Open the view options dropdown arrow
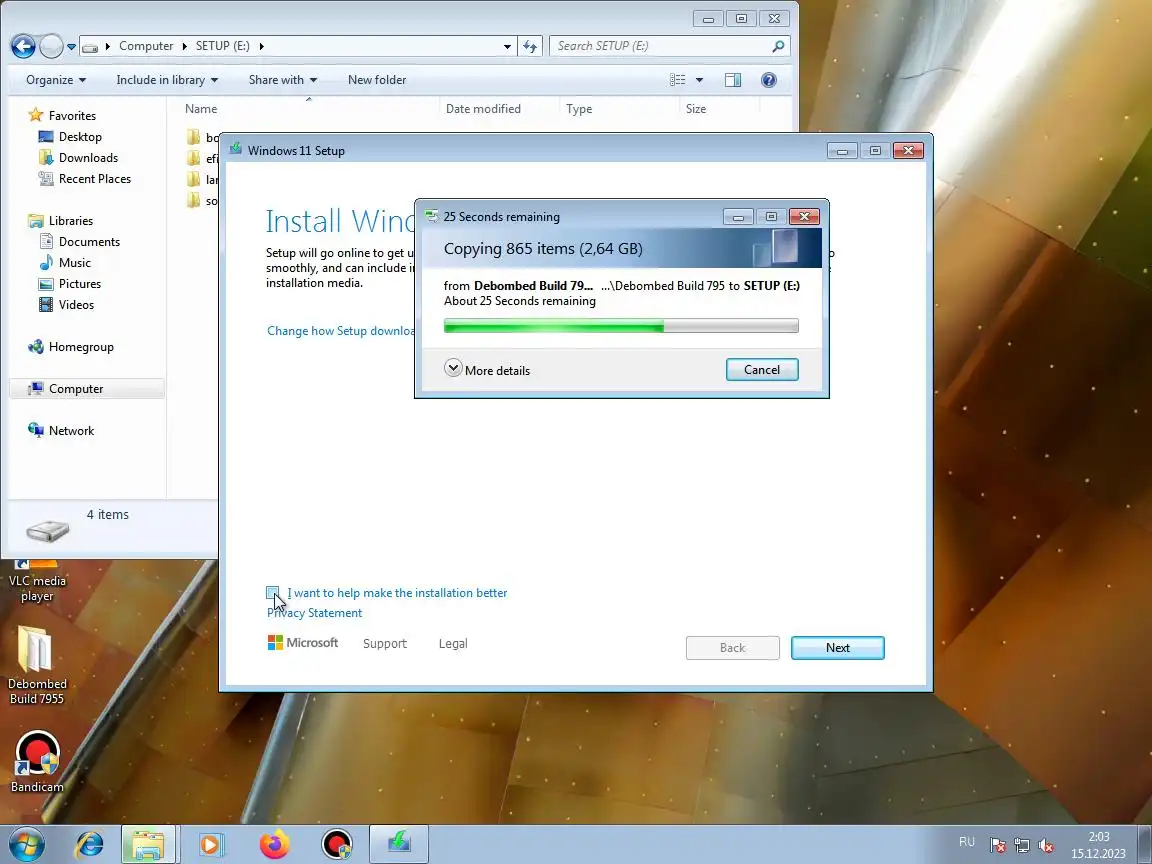Screen dimensions: 1152x864 pyautogui.click(x=699, y=80)
